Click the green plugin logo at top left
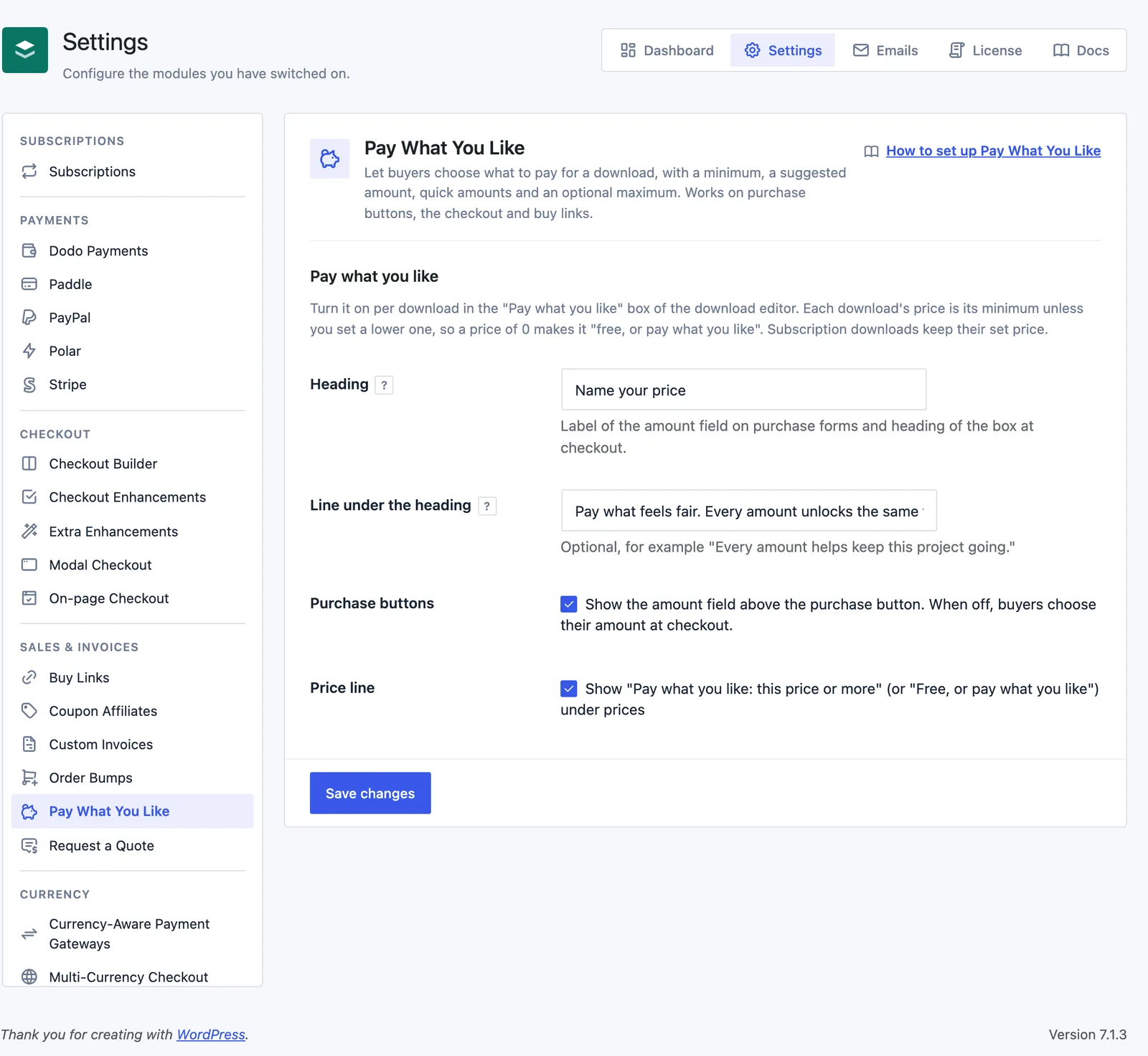This screenshot has height=1056, width=1148. [x=25, y=50]
